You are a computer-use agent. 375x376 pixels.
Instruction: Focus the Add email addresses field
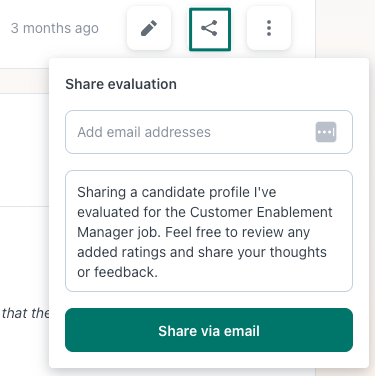point(209,132)
